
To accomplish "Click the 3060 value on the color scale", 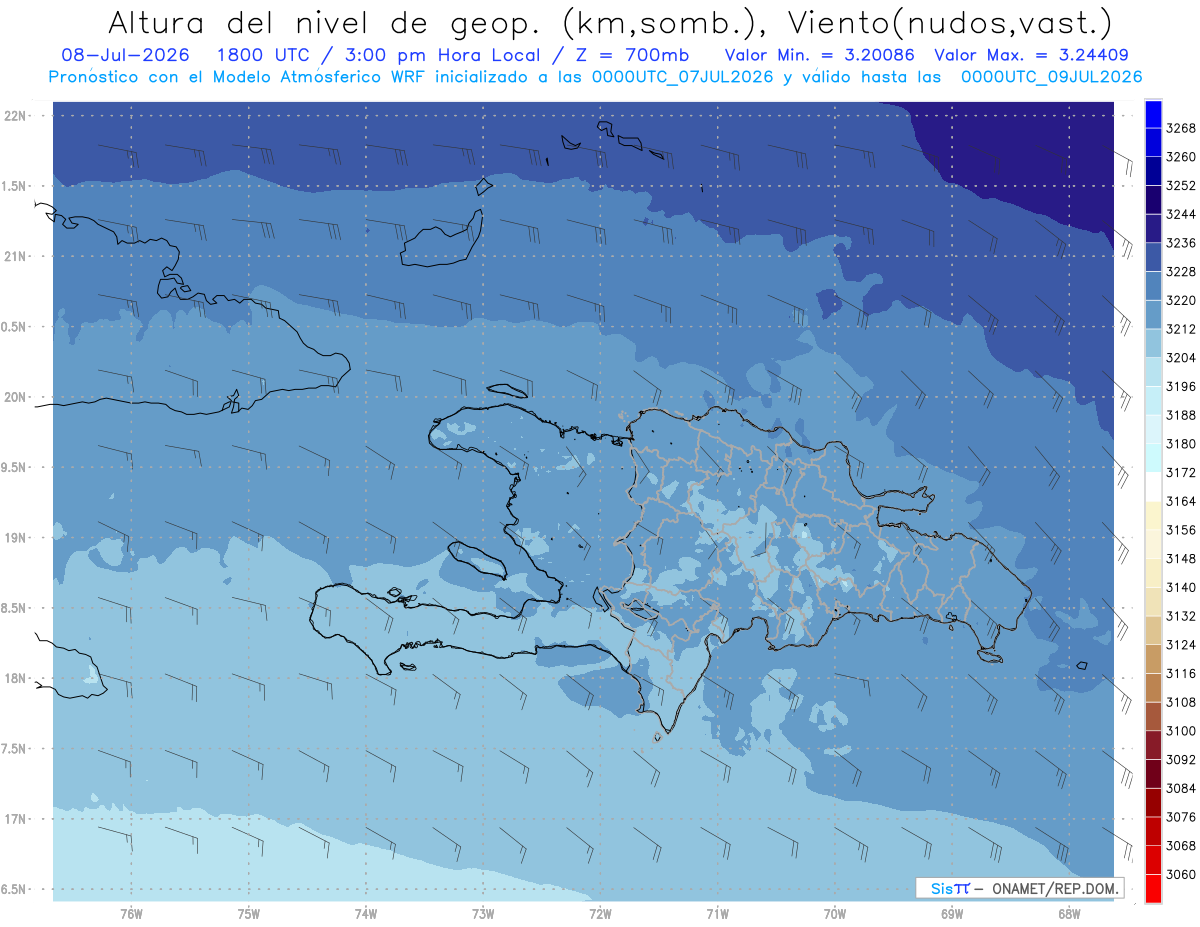I will click(x=1181, y=875).
